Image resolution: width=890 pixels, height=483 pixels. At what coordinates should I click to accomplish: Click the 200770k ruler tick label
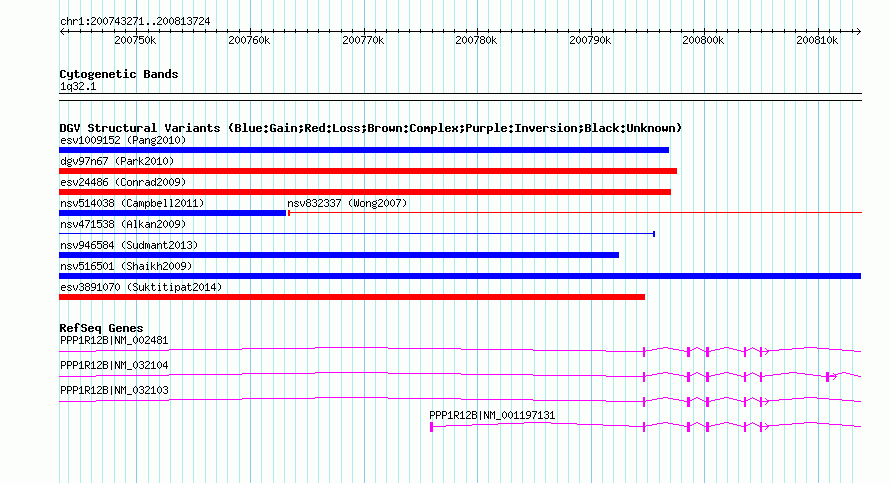point(363,40)
